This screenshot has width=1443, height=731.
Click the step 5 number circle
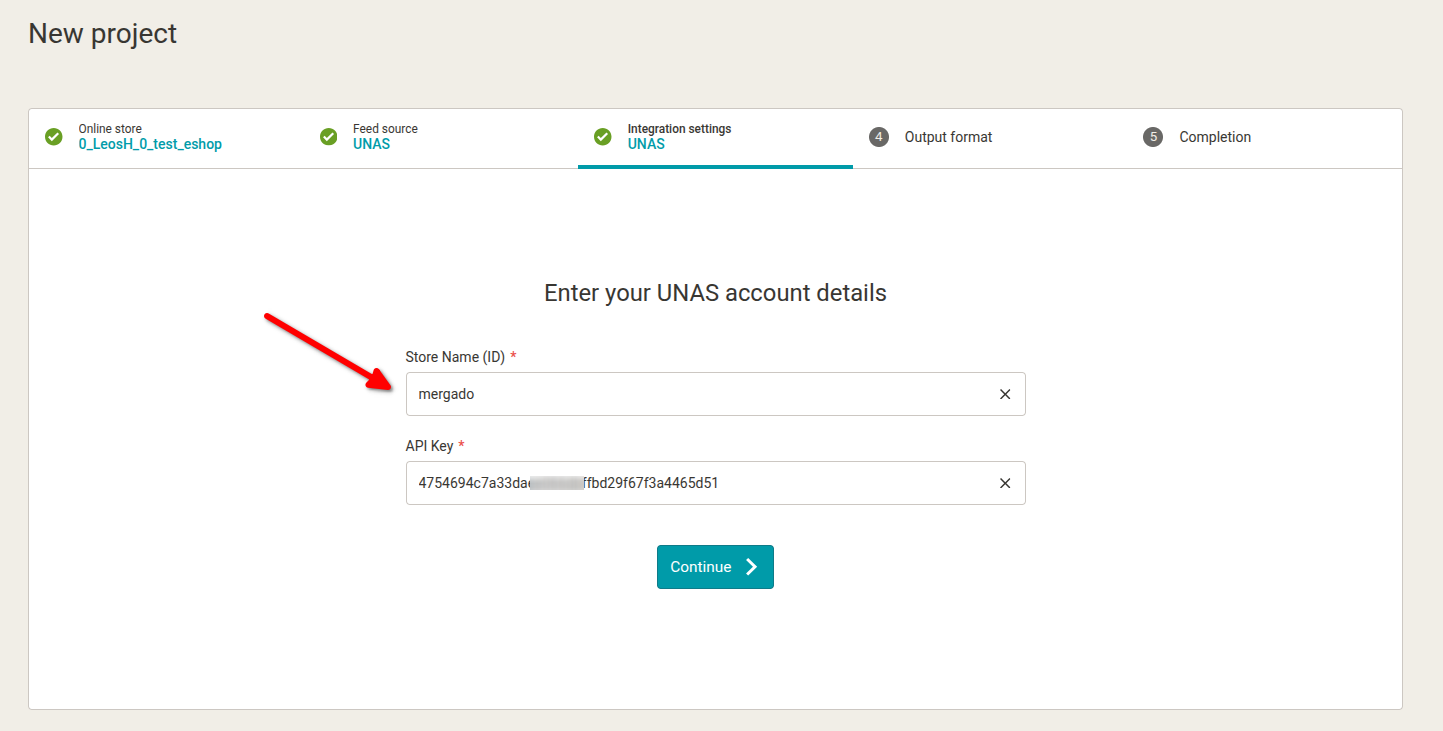[1153, 137]
